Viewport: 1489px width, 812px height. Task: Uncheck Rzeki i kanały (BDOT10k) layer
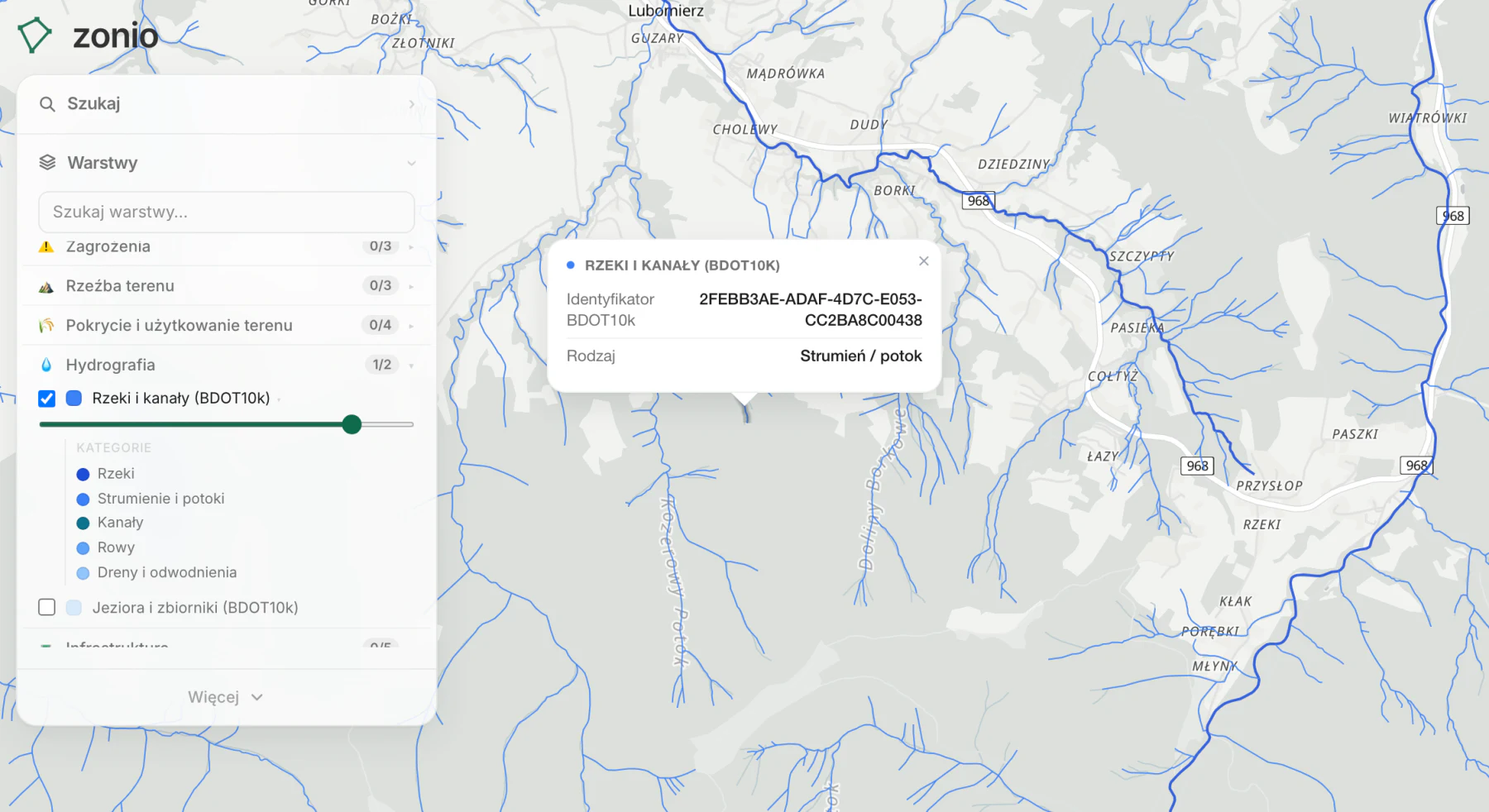47,399
